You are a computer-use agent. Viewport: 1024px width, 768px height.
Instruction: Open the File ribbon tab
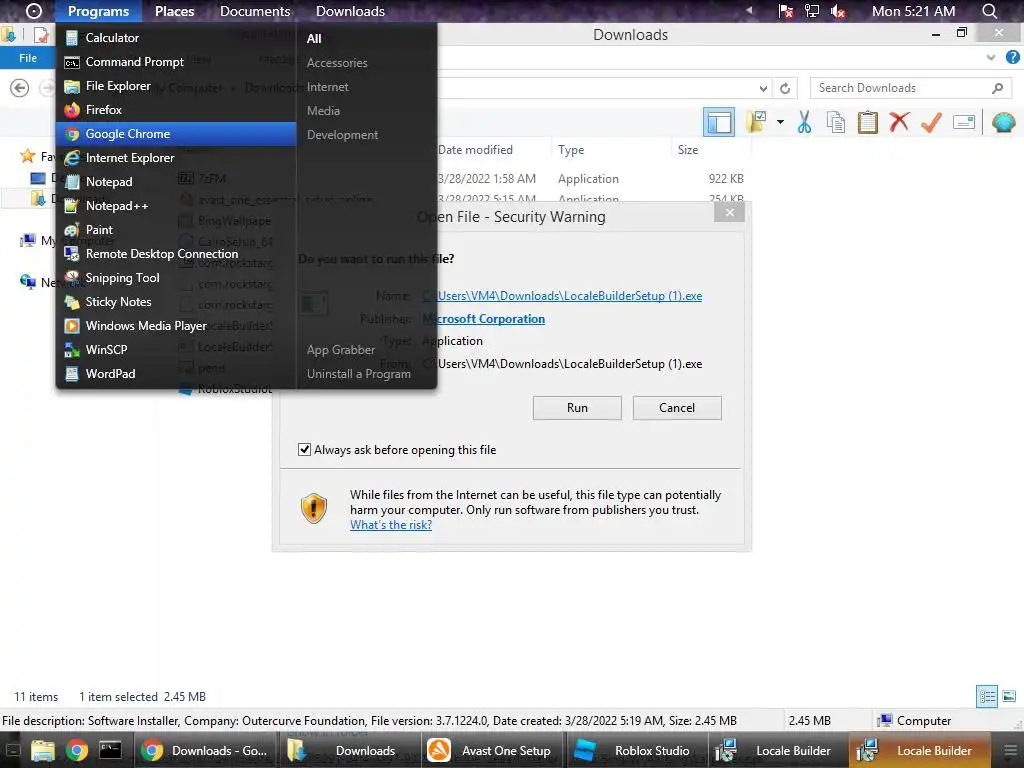click(28, 58)
